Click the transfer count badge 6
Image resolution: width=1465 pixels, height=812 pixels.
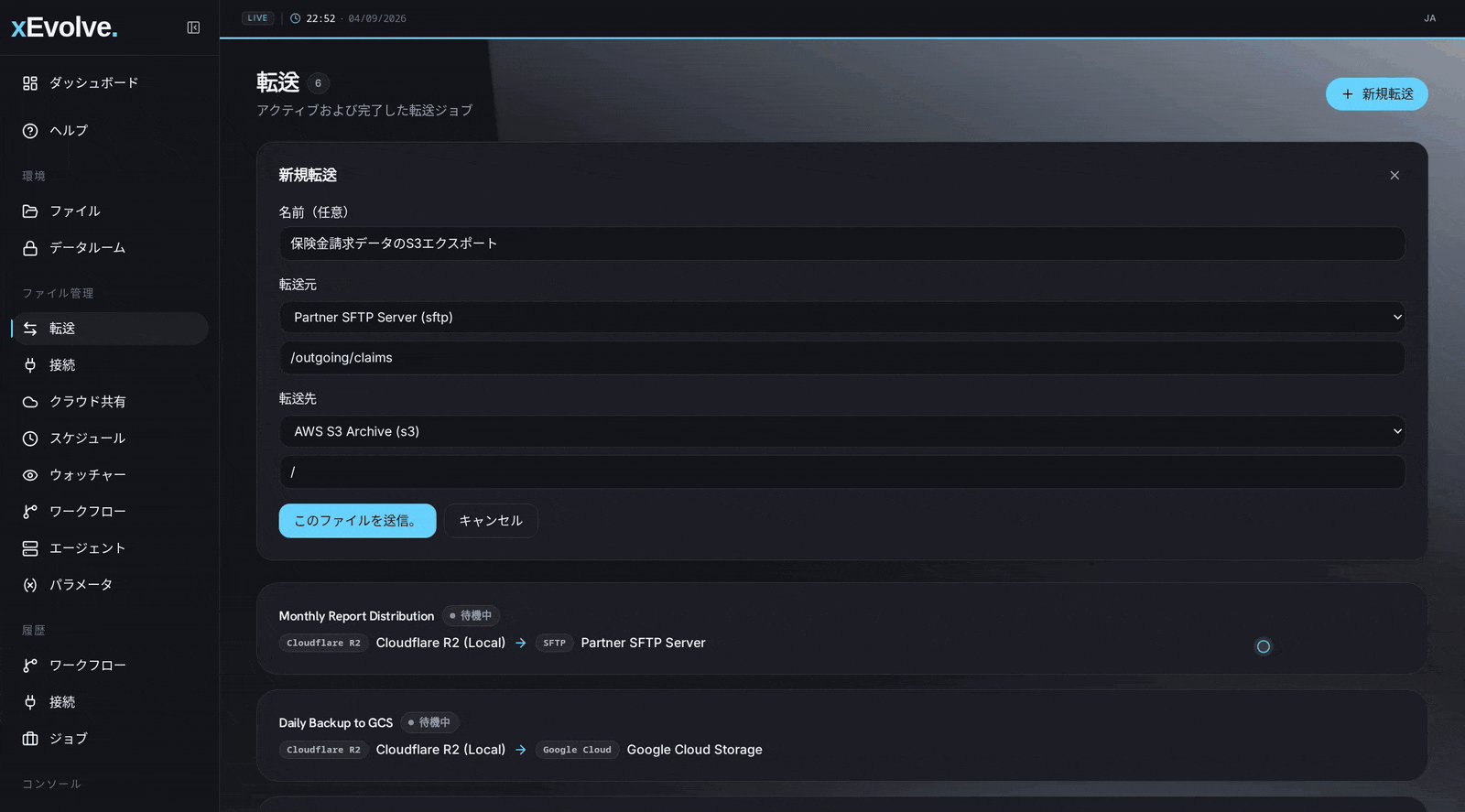click(x=318, y=83)
